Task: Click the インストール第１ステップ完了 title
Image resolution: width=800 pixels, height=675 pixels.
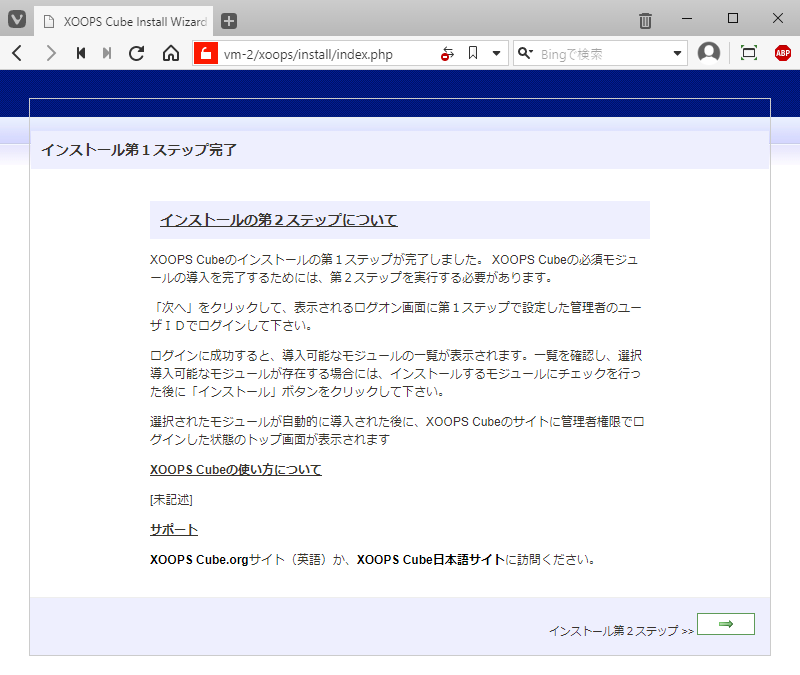Action: point(139,150)
